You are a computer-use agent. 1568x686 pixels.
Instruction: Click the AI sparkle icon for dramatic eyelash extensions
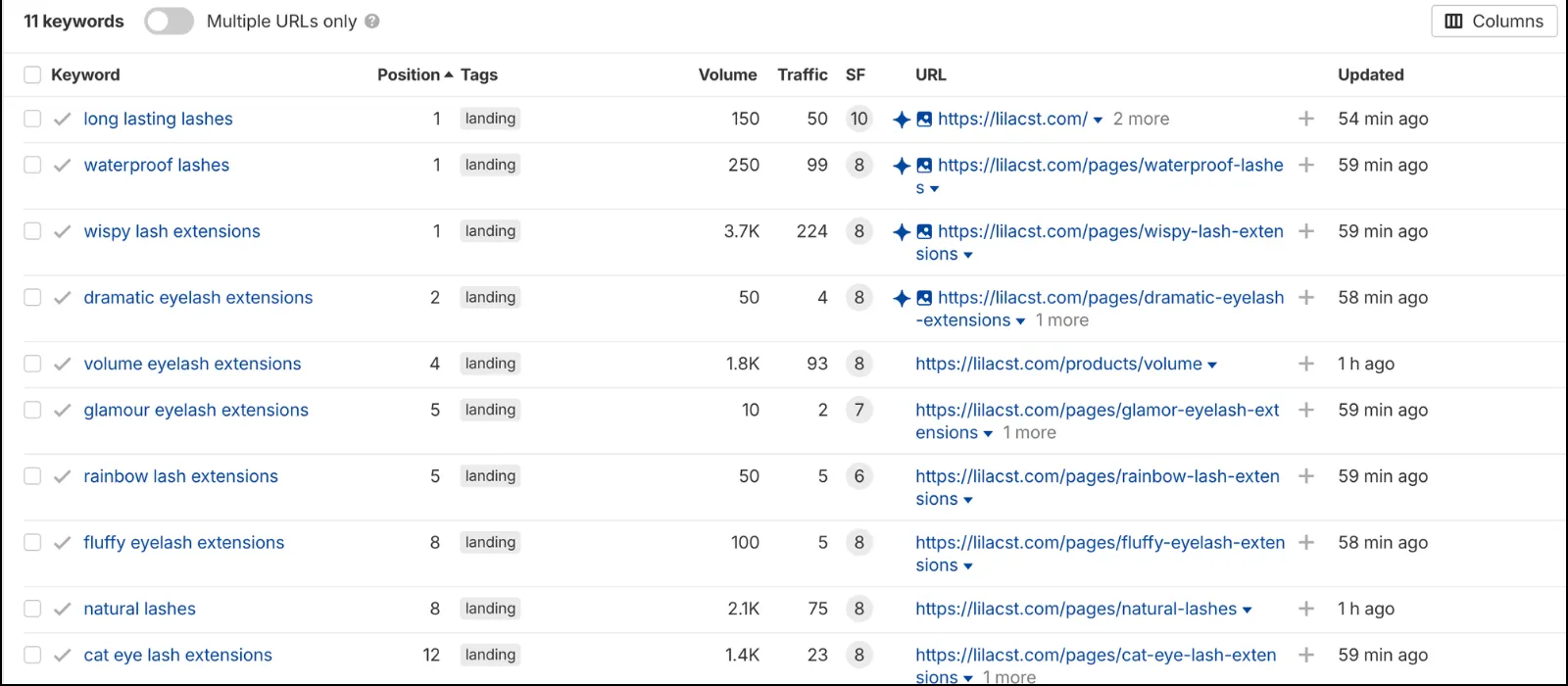click(x=902, y=298)
